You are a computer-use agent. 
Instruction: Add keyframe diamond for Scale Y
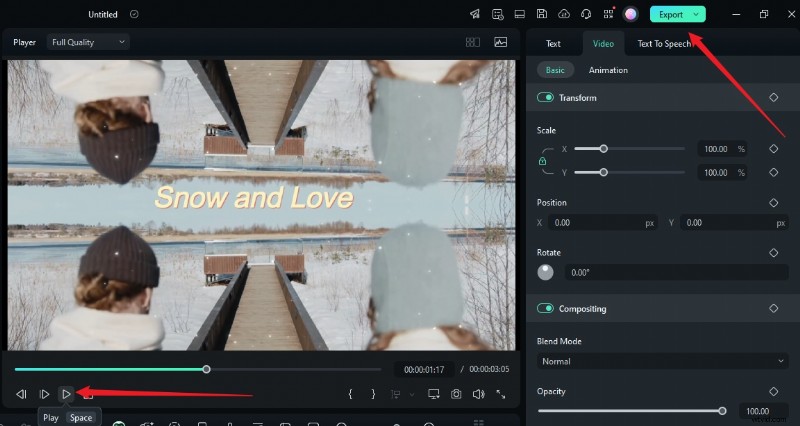773,172
